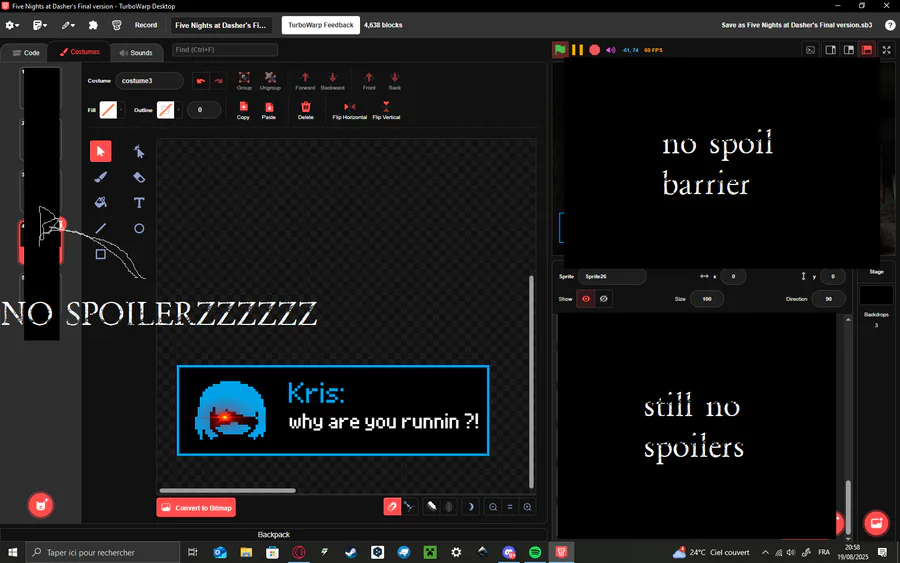The image size is (900, 563).
Task: Delete the selected object
Action: pos(305,110)
